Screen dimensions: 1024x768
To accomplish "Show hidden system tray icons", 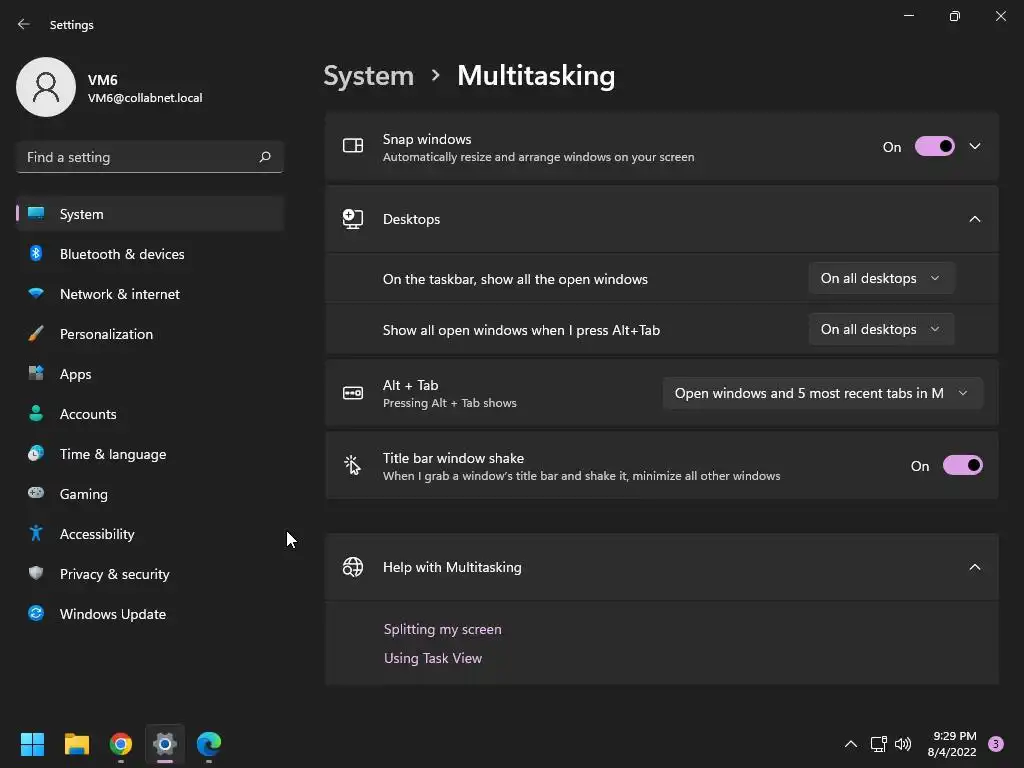I will 851,744.
